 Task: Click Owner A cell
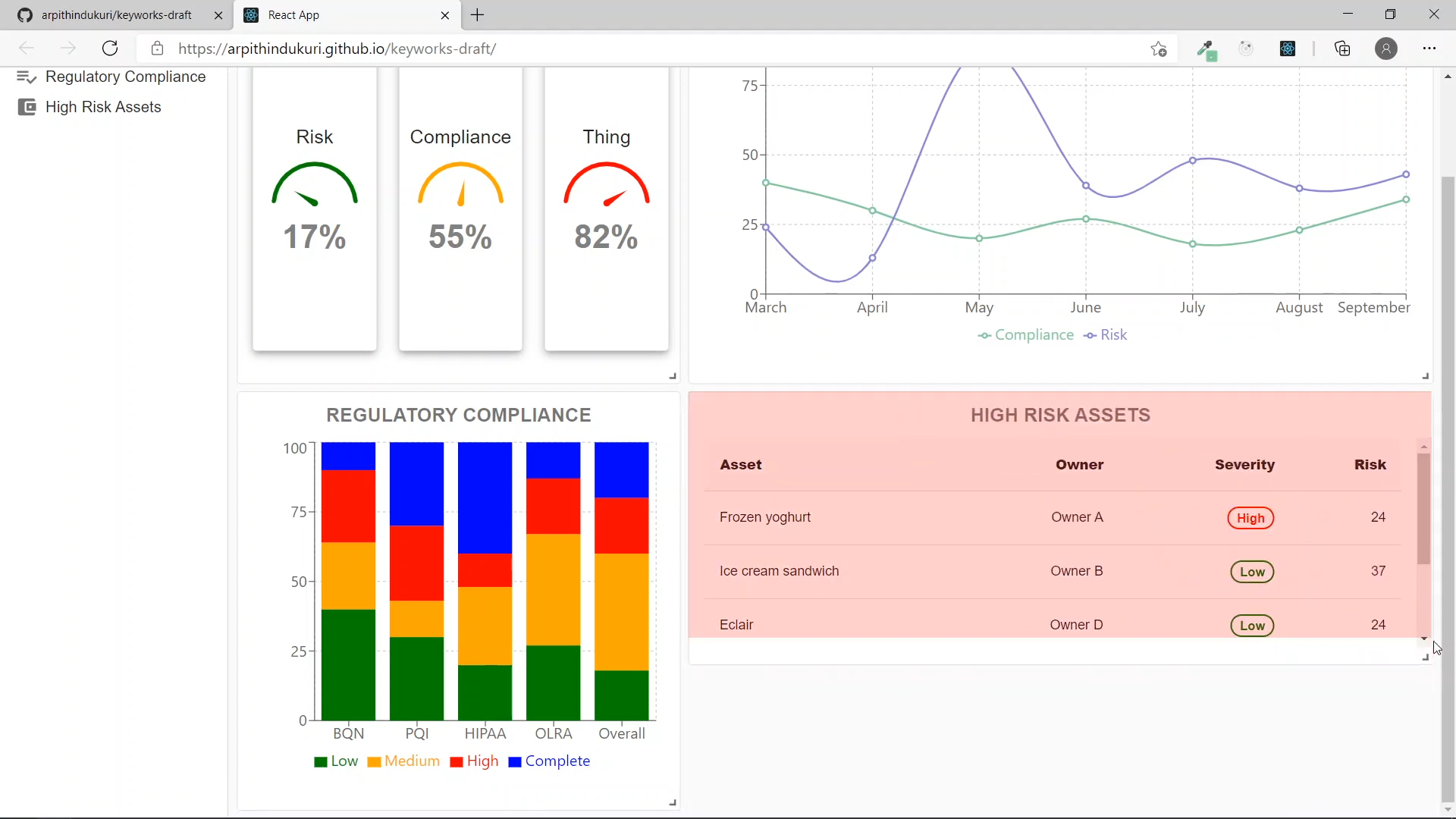(x=1077, y=518)
